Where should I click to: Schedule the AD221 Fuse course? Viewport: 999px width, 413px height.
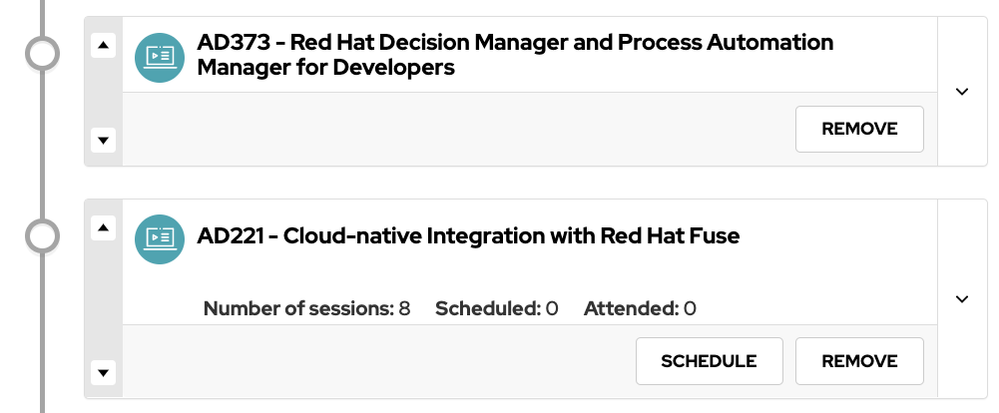click(x=708, y=361)
